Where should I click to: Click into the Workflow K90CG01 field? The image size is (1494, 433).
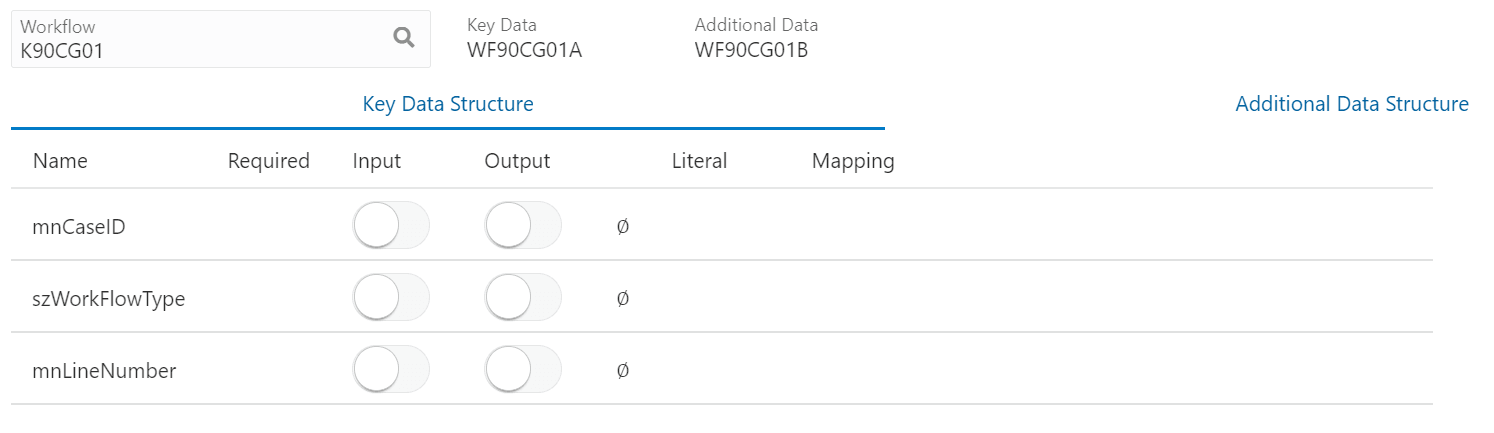(x=200, y=50)
